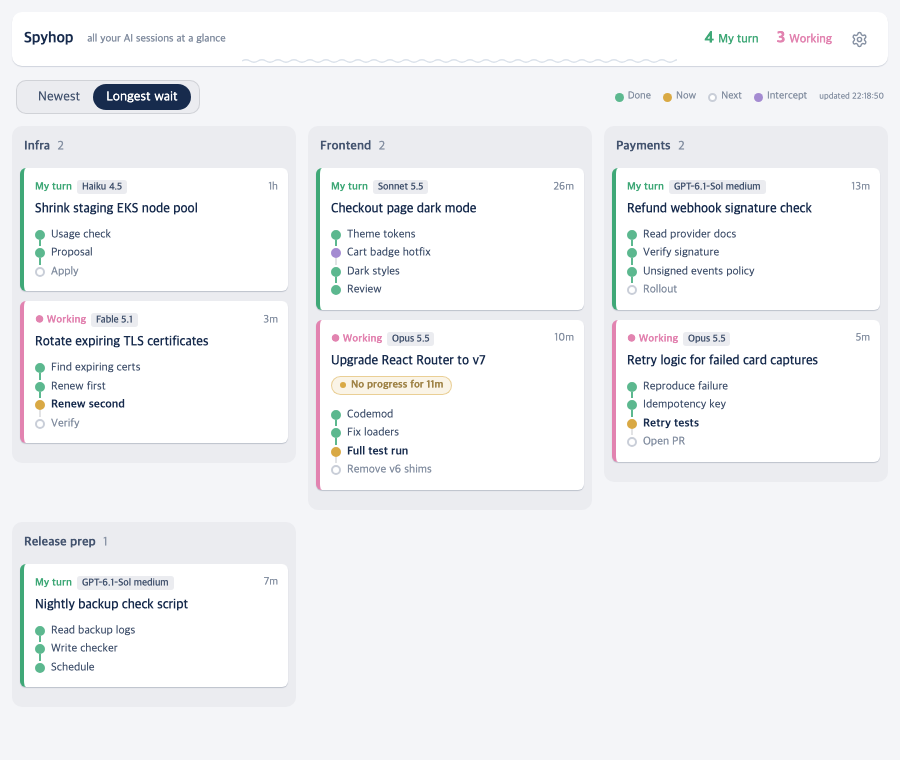The height and width of the screenshot is (760, 900).
Task: Switch sorting to Newest
Action: [x=59, y=96]
